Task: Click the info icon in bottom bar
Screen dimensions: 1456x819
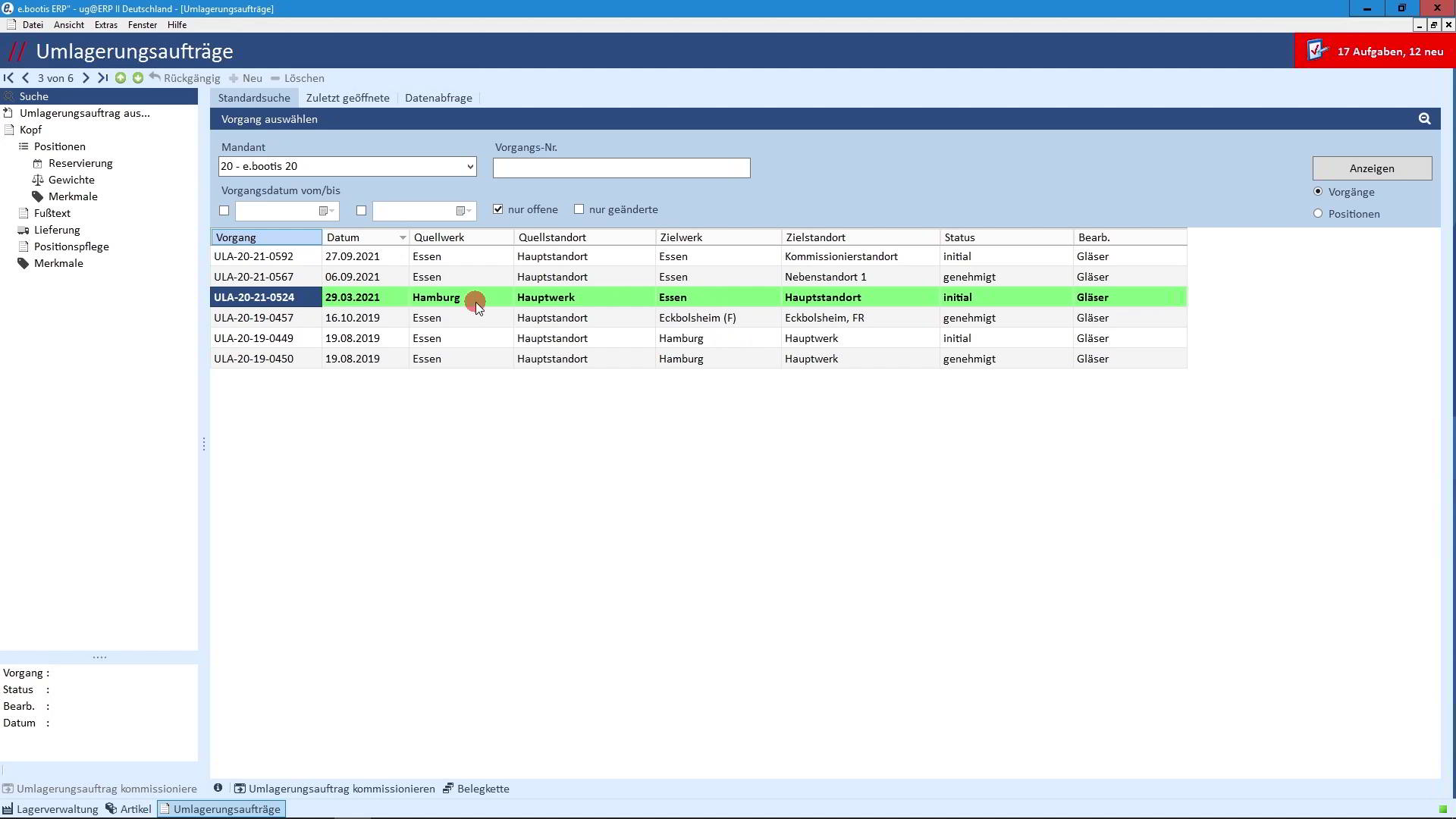Action: point(218,788)
